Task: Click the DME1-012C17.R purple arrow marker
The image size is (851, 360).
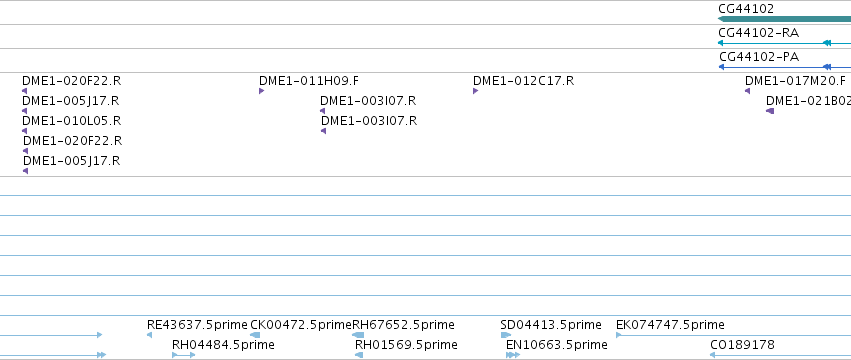Action: coord(475,91)
